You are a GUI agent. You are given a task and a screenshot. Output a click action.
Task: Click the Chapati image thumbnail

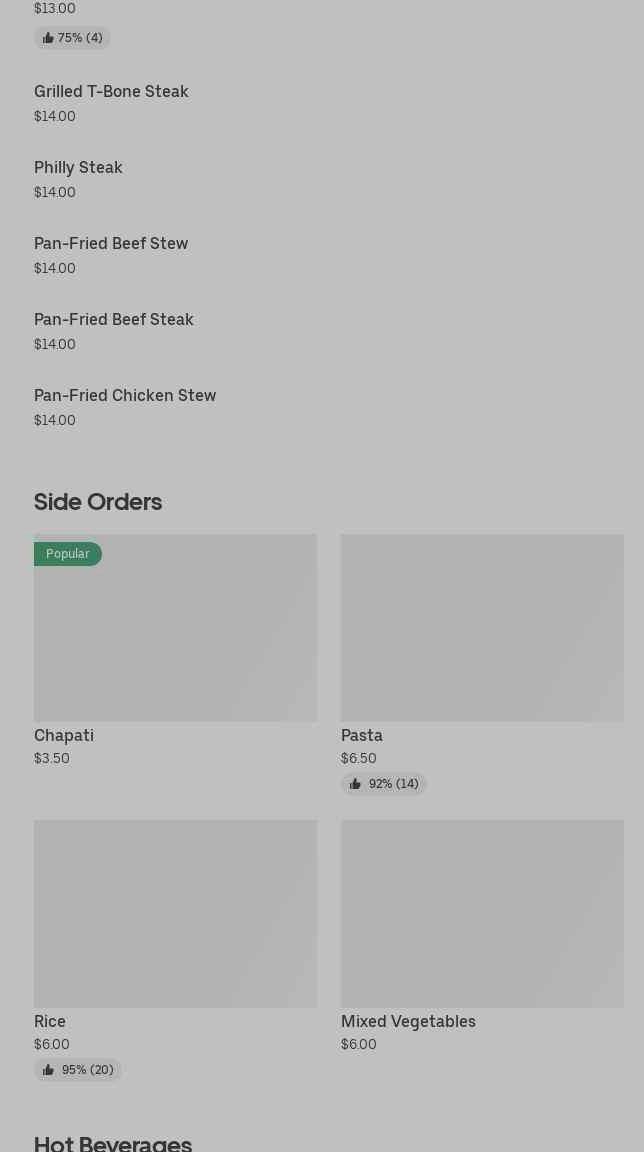pyautogui.click(x=175, y=640)
